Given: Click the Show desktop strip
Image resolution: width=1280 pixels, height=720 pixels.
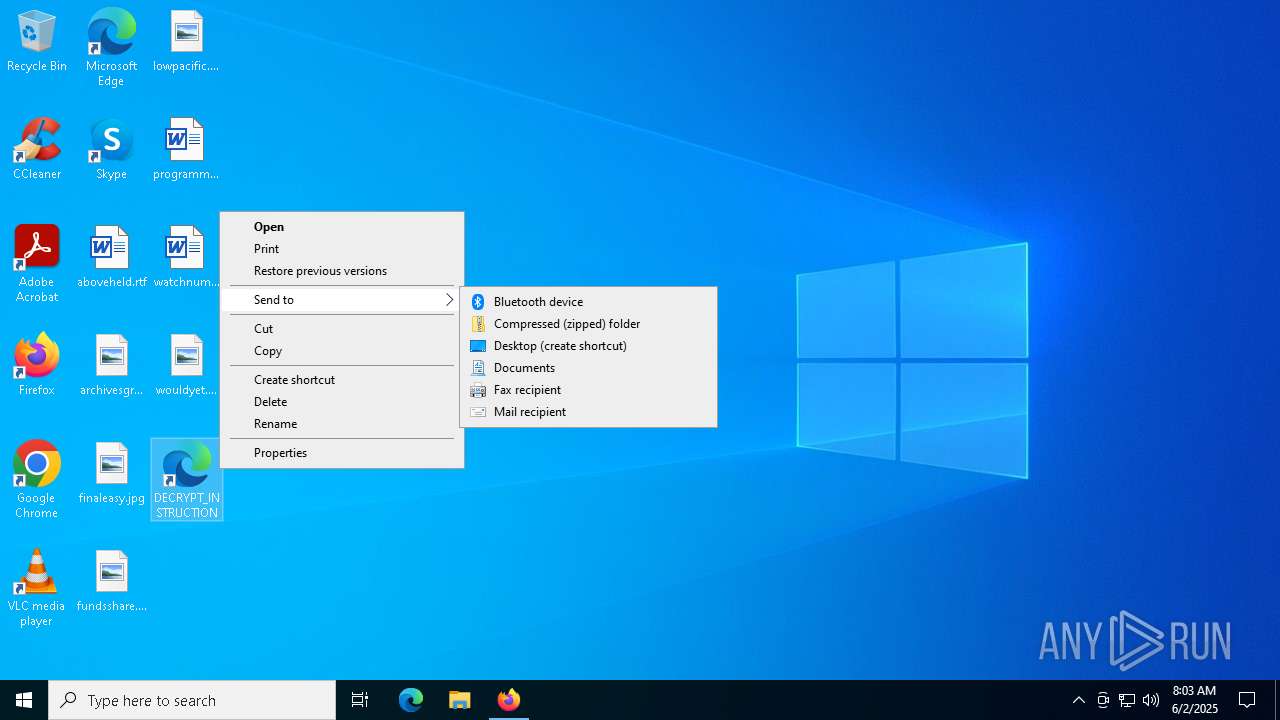Looking at the screenshot, I should (1277, 700).
